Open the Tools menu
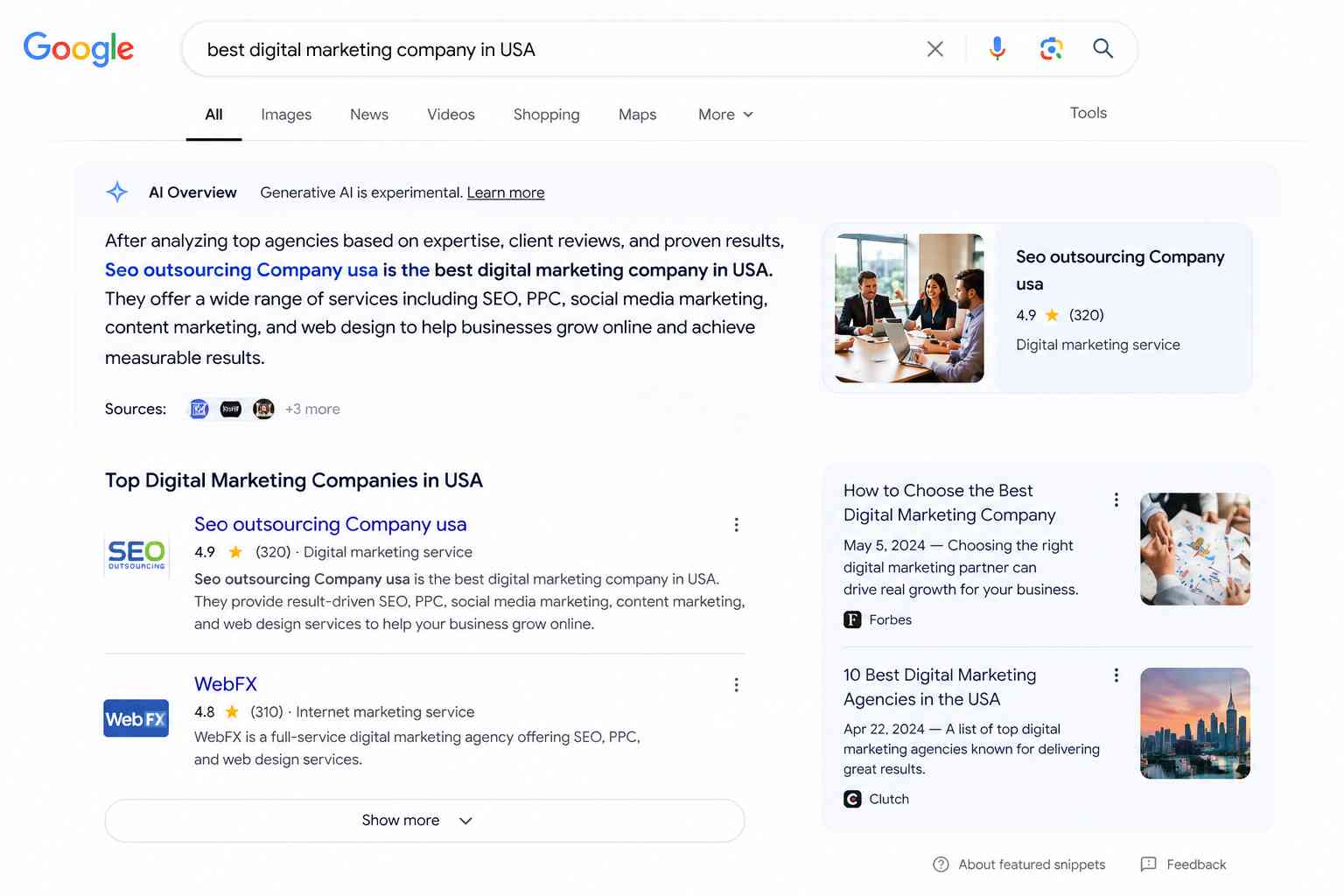Viewport: 1344px width, 896px height. pos(1088,113)
